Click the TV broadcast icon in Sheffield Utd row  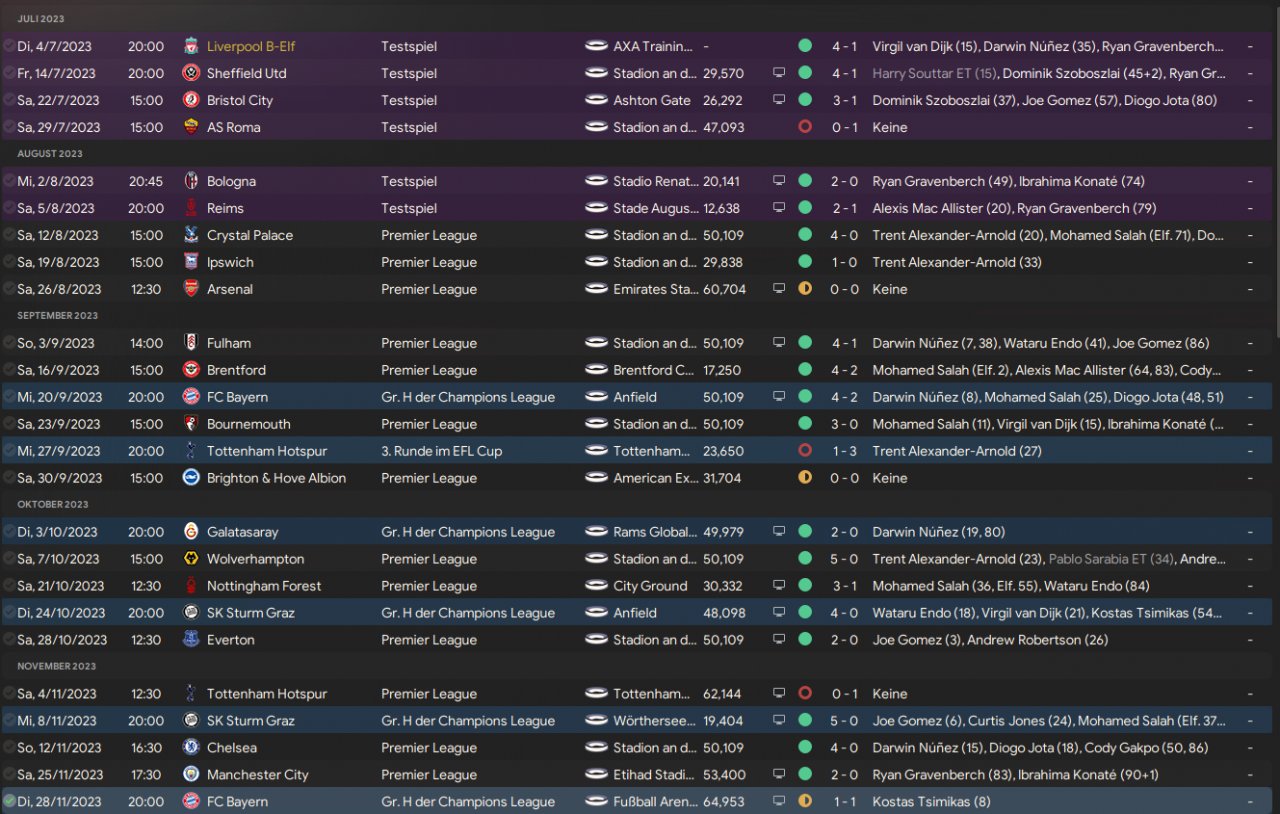pyautogui.click(x=779, y=73)
